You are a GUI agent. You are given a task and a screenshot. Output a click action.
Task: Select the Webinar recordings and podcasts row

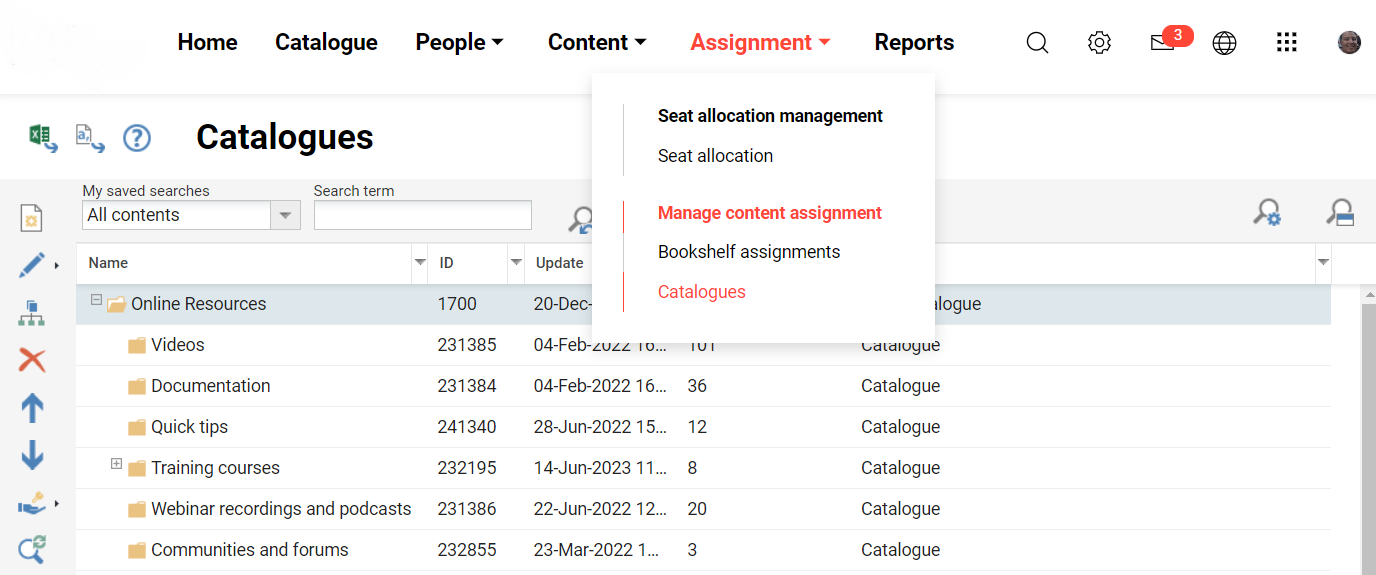click(281, 509)
